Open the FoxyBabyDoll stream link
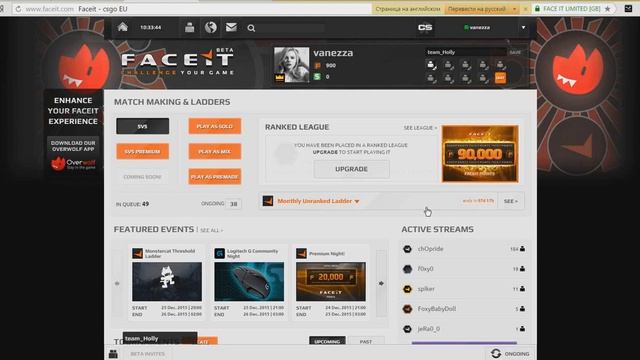The height and width of the screenshot is (360, 640). pos(436,309)
